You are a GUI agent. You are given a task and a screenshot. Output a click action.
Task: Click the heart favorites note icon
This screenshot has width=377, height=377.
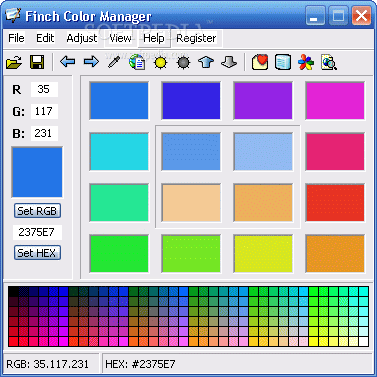(x=260, y=62)
